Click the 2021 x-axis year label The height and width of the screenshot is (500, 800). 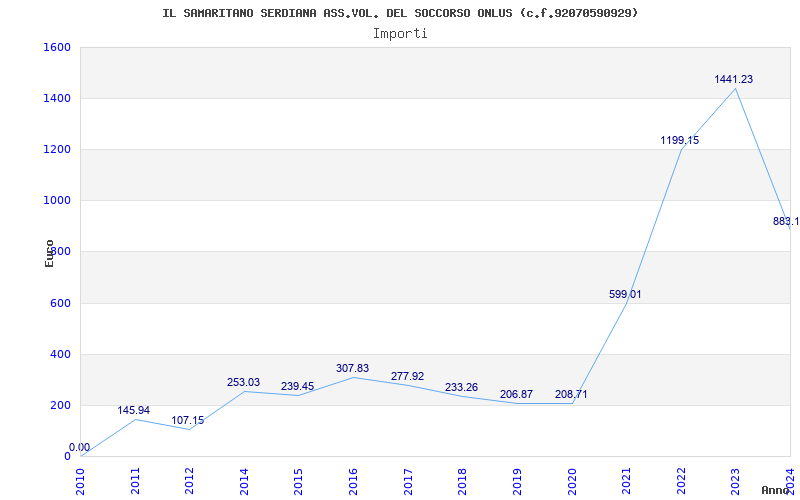627,481
